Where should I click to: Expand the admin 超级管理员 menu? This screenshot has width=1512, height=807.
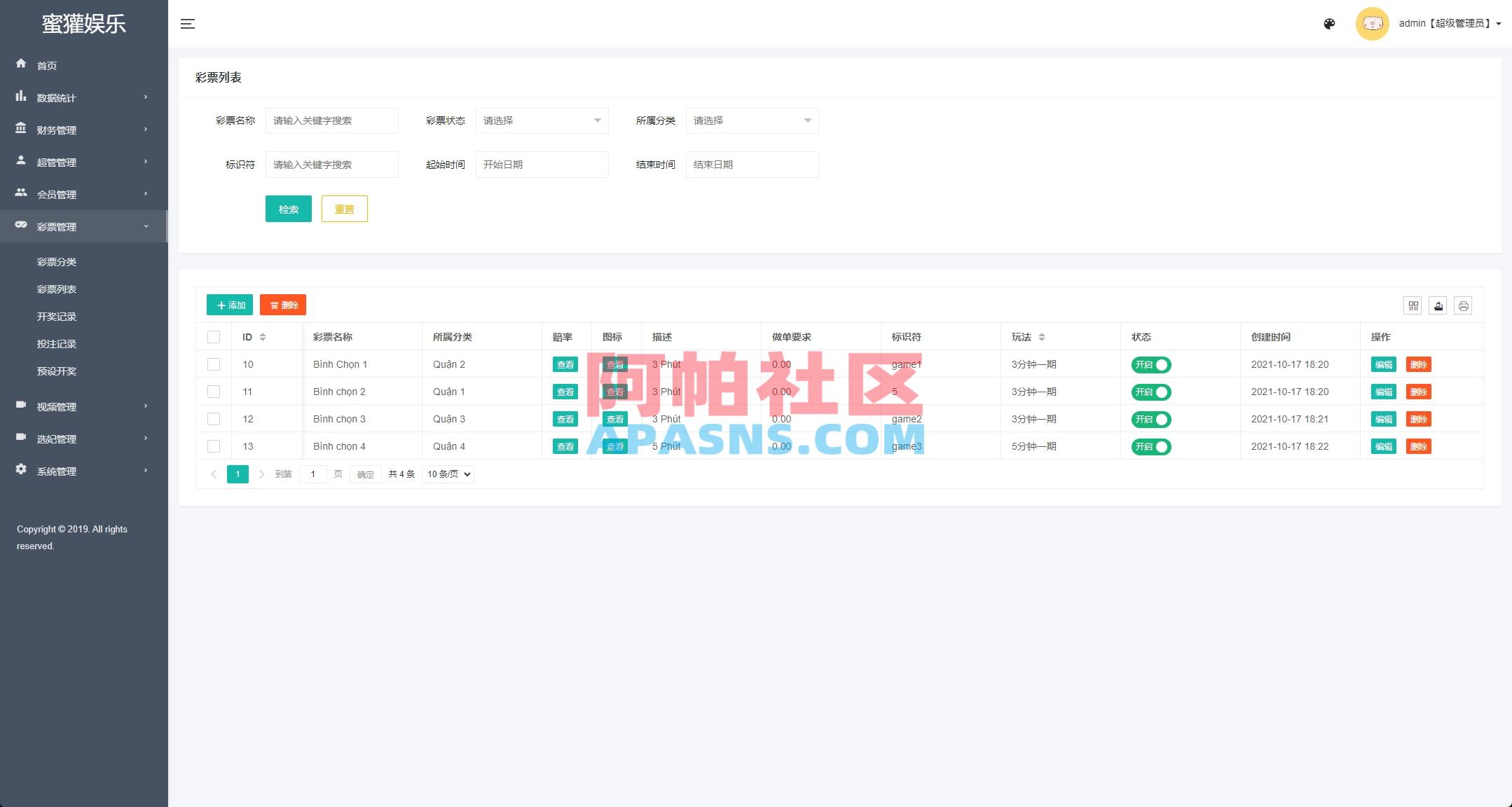pos(1450,23)
